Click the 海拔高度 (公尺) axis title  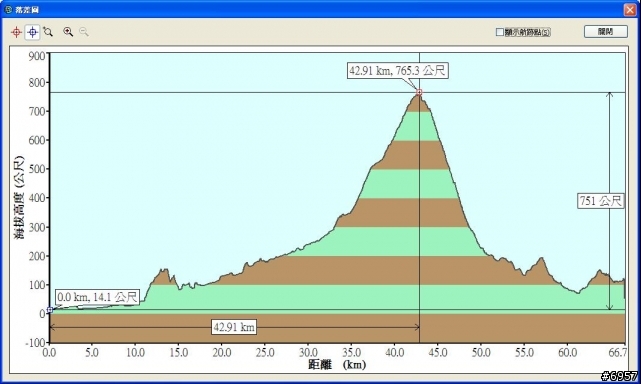(x=19, y=197)
